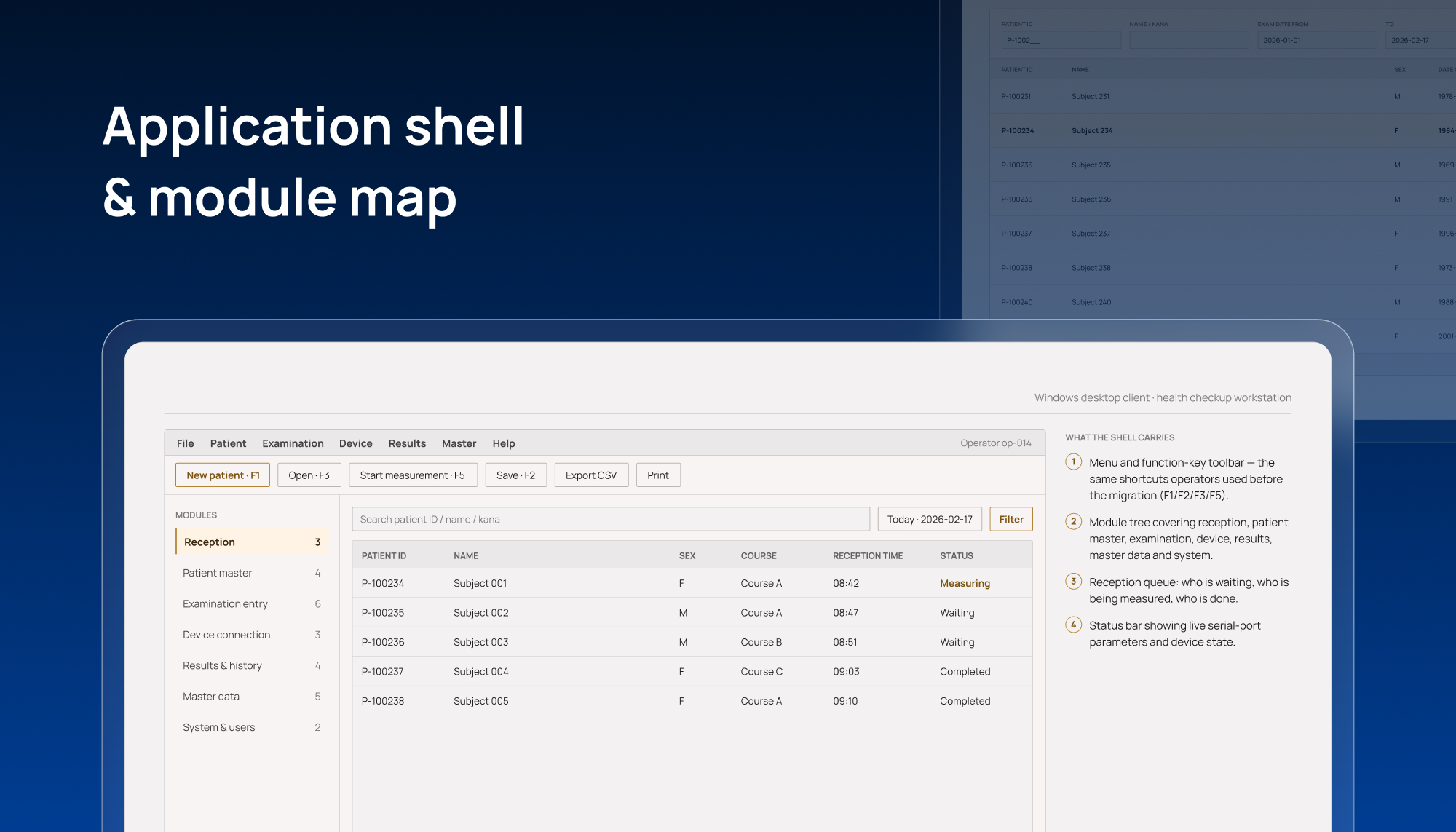
Task: Click the Open · F3 button
Action: click(309, 475)
